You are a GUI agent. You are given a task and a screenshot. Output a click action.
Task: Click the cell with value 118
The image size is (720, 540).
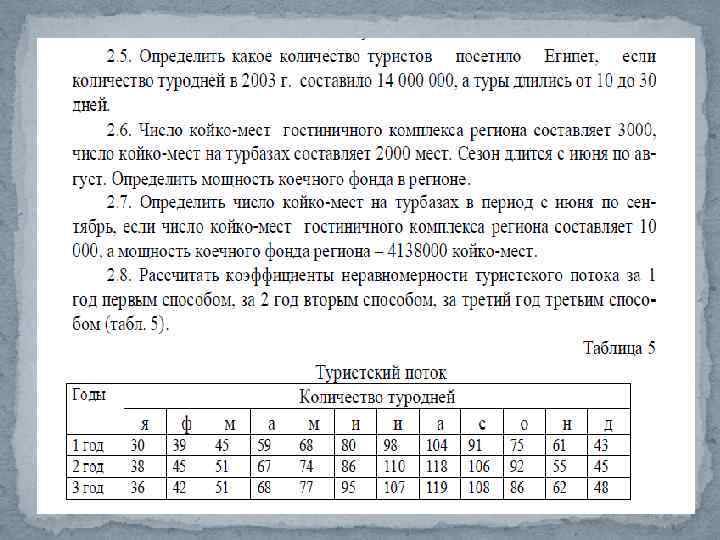click(436, 466)
